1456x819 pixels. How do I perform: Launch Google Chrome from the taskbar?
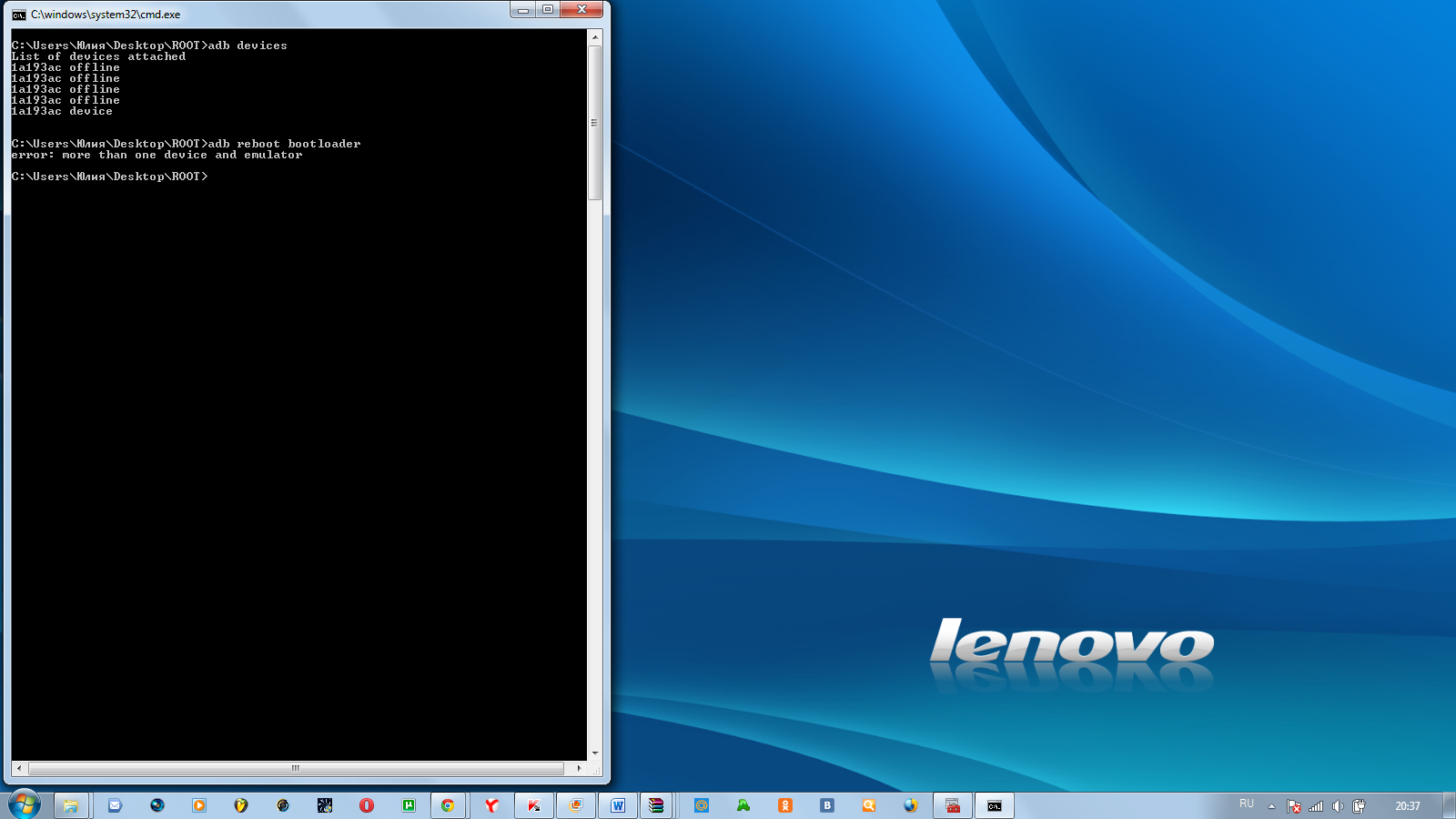click(448, 805)
